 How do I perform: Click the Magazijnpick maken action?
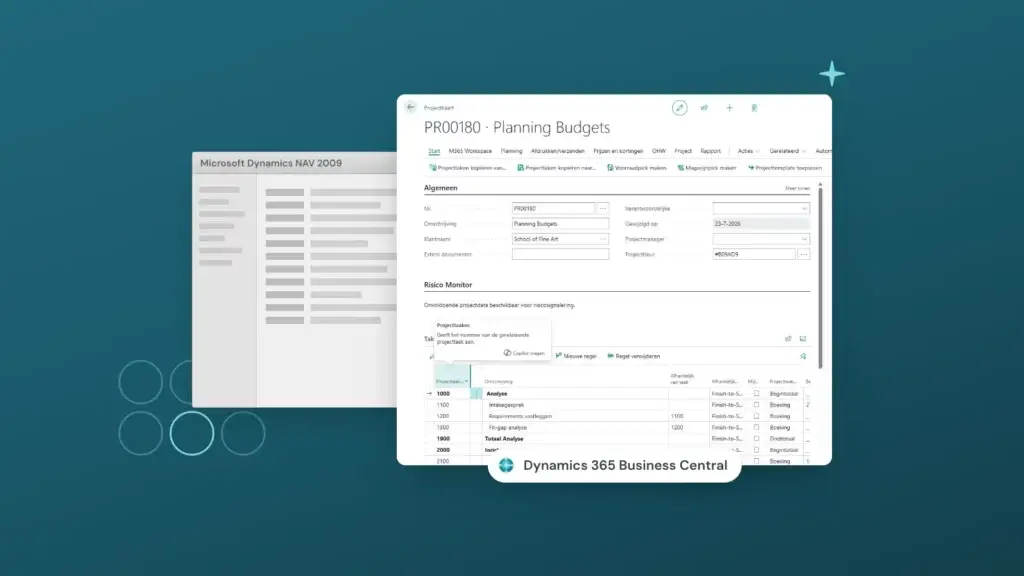(707, 168)
